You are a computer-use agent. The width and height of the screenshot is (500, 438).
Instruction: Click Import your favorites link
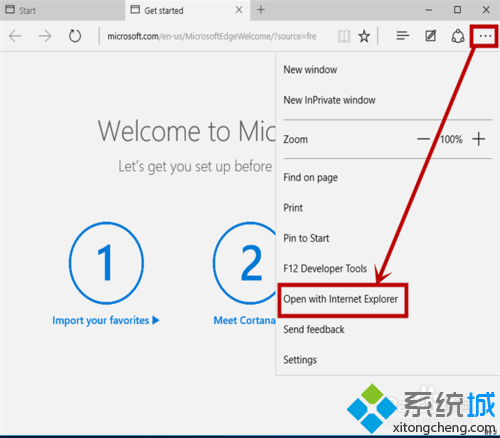(106, 321)
